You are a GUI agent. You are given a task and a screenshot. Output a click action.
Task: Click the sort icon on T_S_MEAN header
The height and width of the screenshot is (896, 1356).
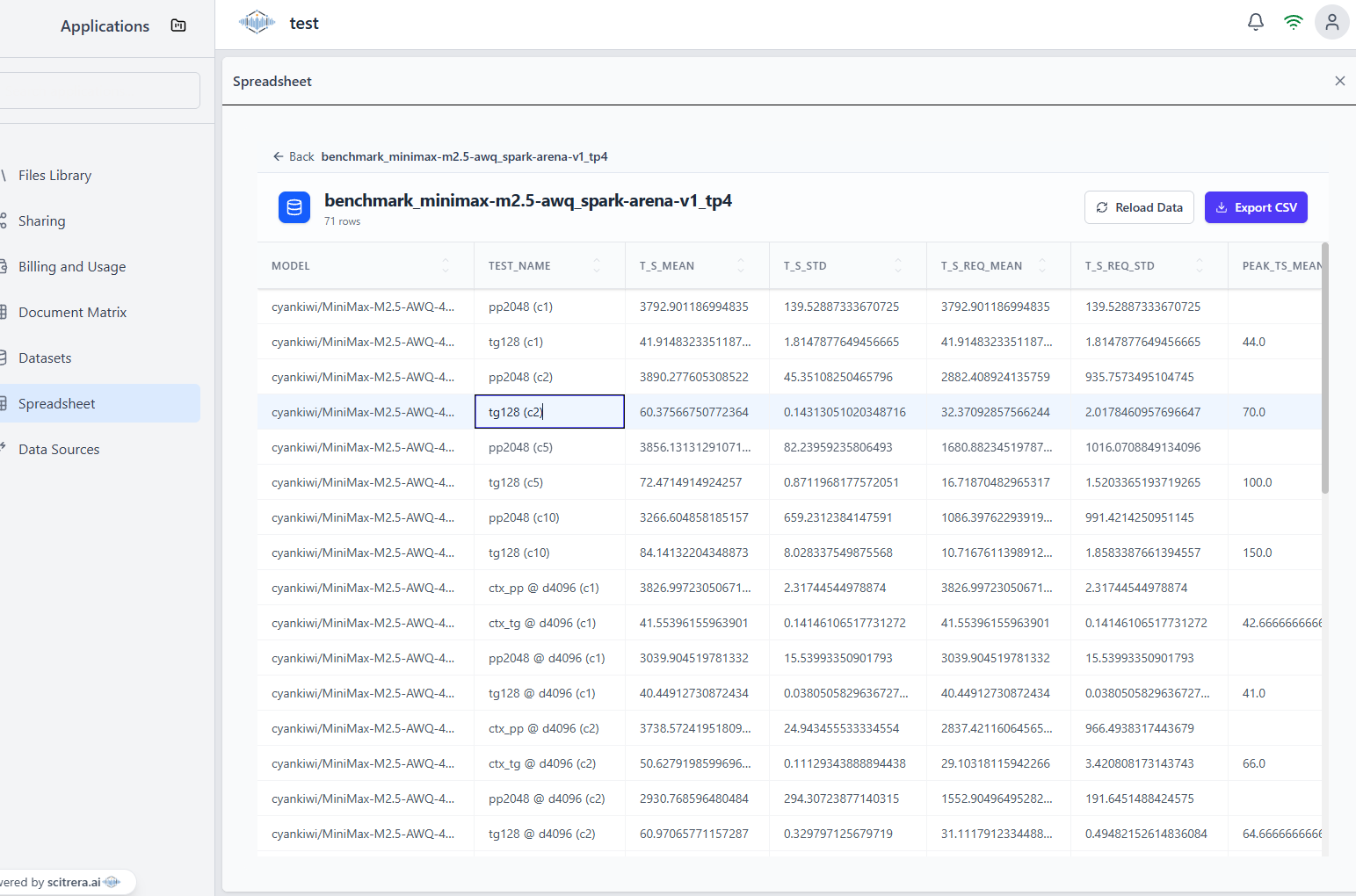tap(741, 265)
